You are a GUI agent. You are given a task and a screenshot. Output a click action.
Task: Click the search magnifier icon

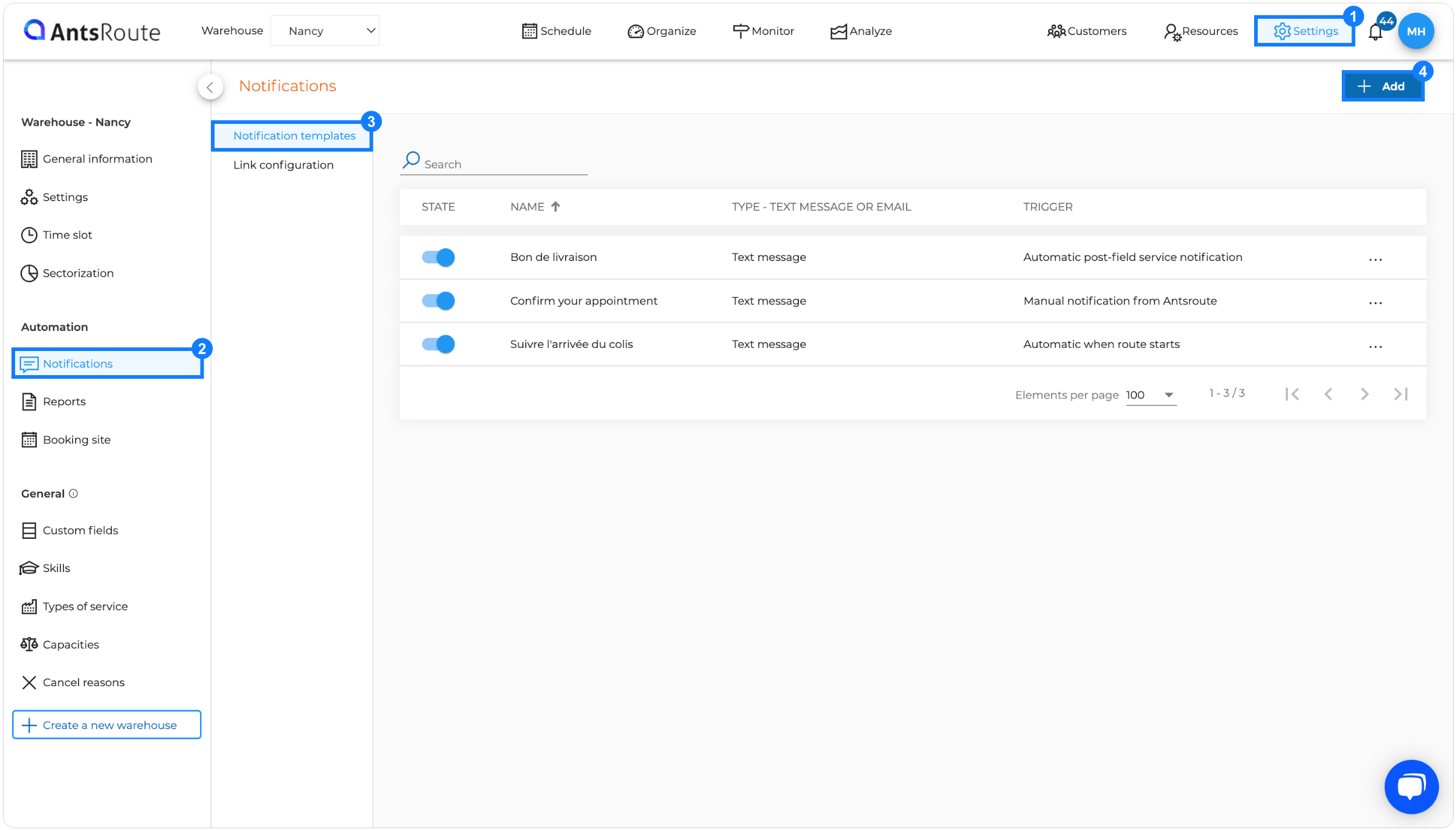point(411,160)
